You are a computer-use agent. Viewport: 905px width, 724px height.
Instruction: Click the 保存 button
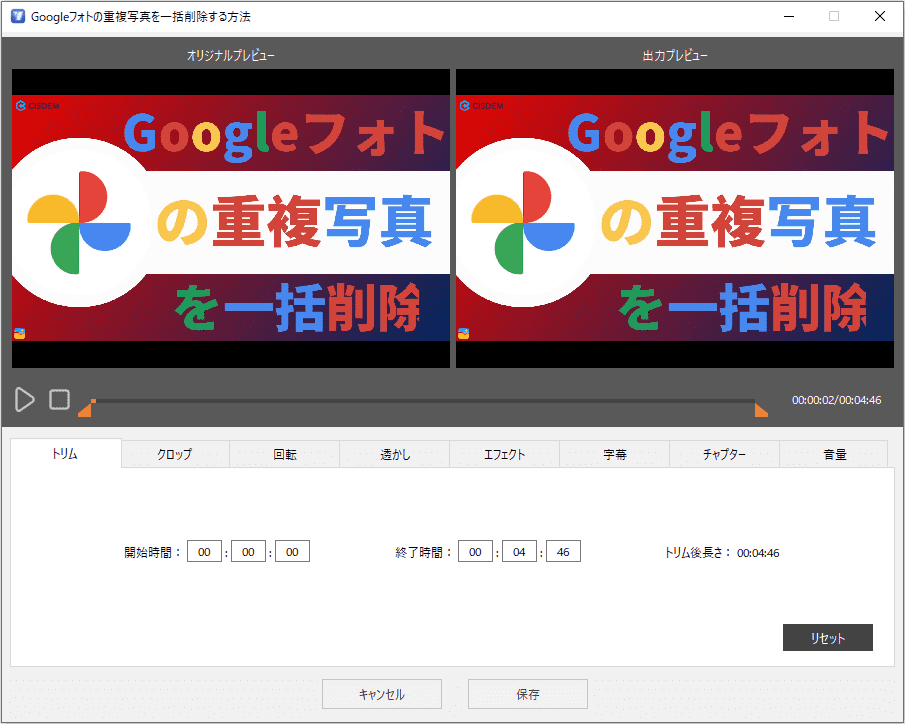527,694
